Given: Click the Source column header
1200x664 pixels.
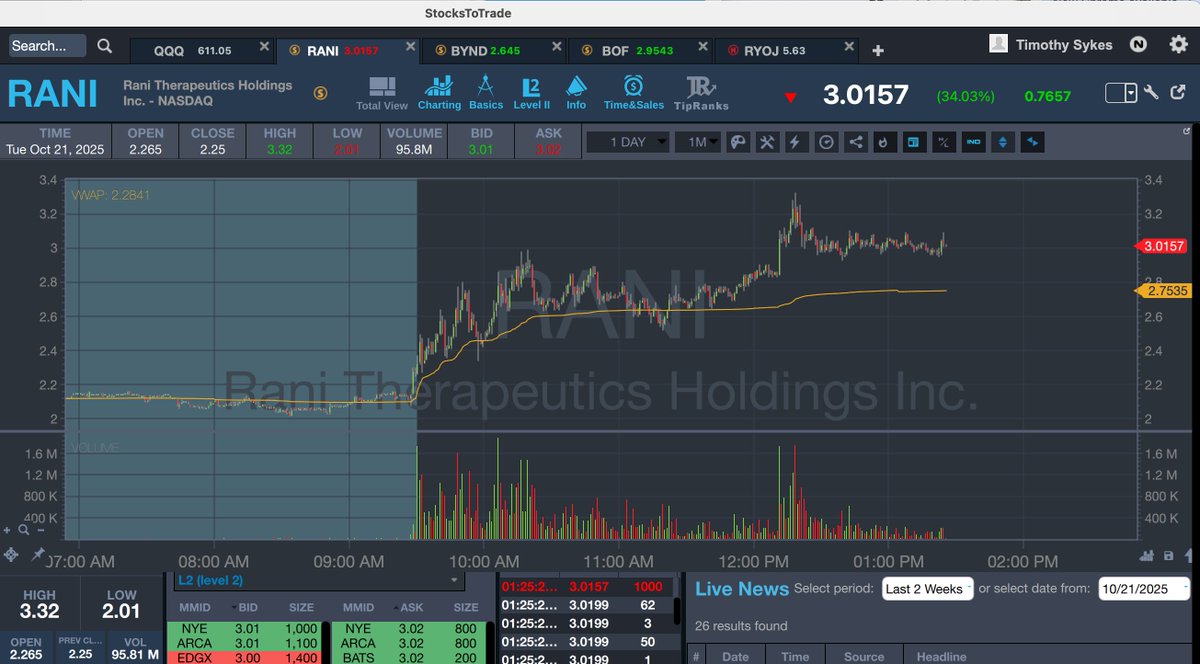Looking at the screenshot, I should coord(863,657).
